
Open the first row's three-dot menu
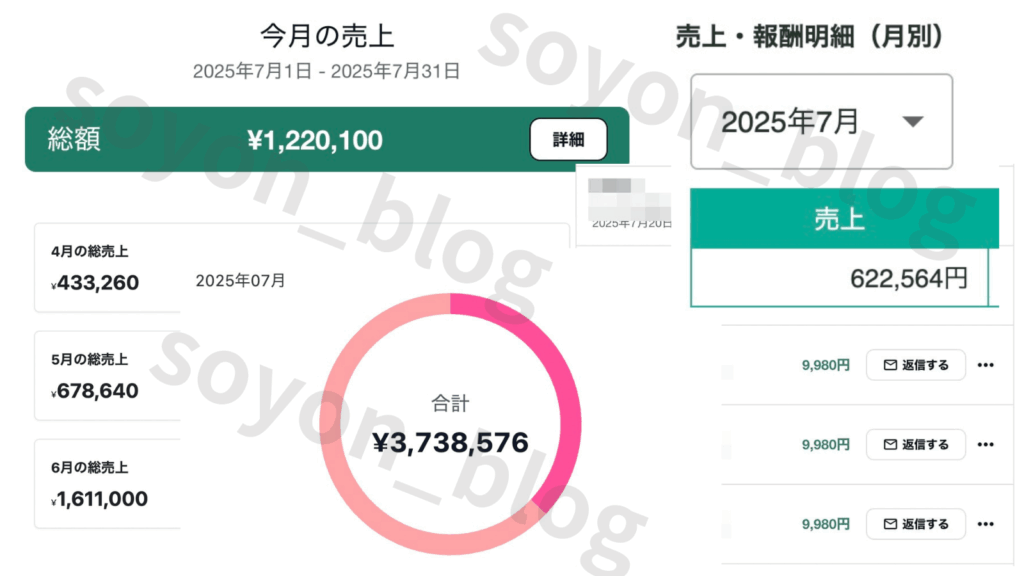pyautogui.click(x=985, y=365)
